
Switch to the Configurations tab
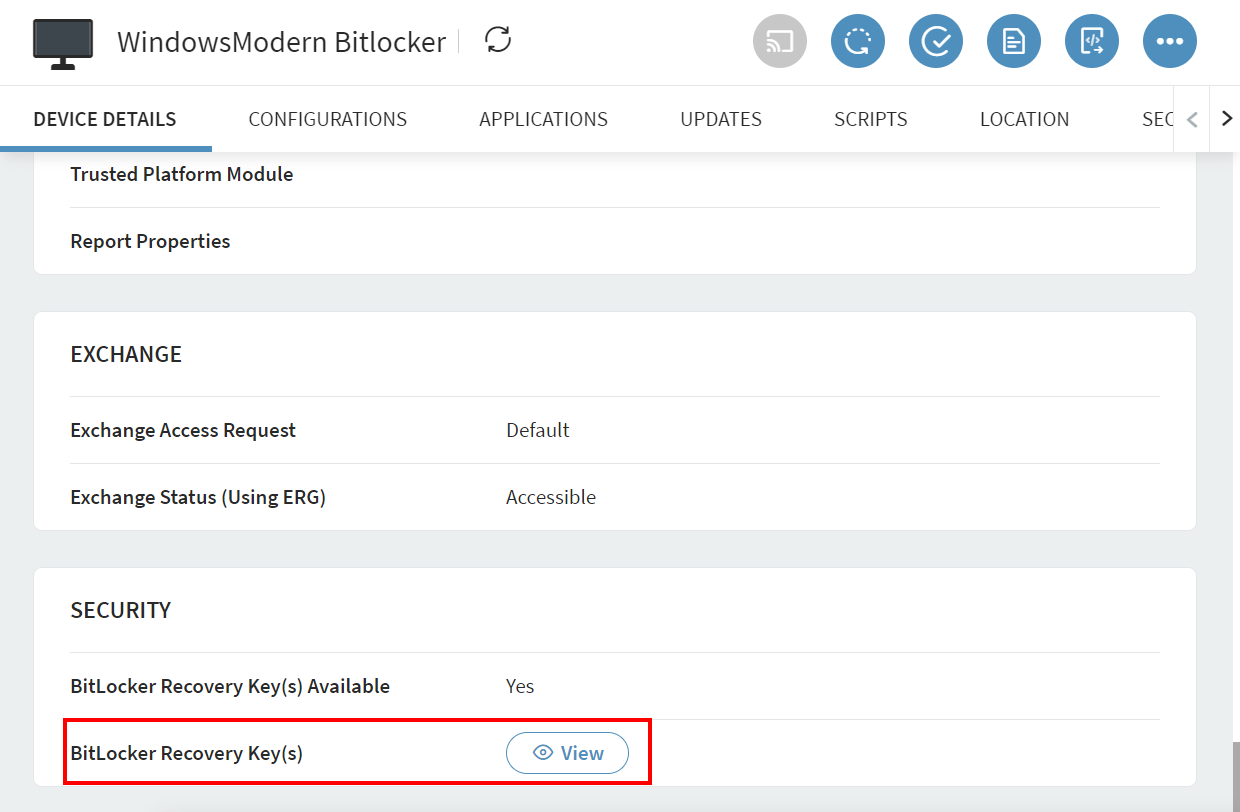pos(327,119)
